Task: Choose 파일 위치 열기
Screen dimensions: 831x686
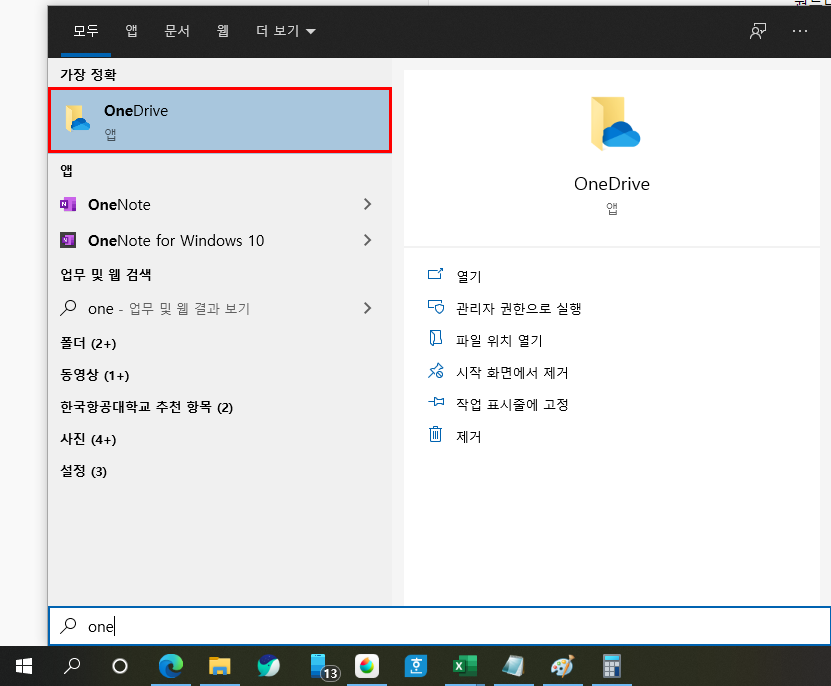Action: [x=499, y=340]
